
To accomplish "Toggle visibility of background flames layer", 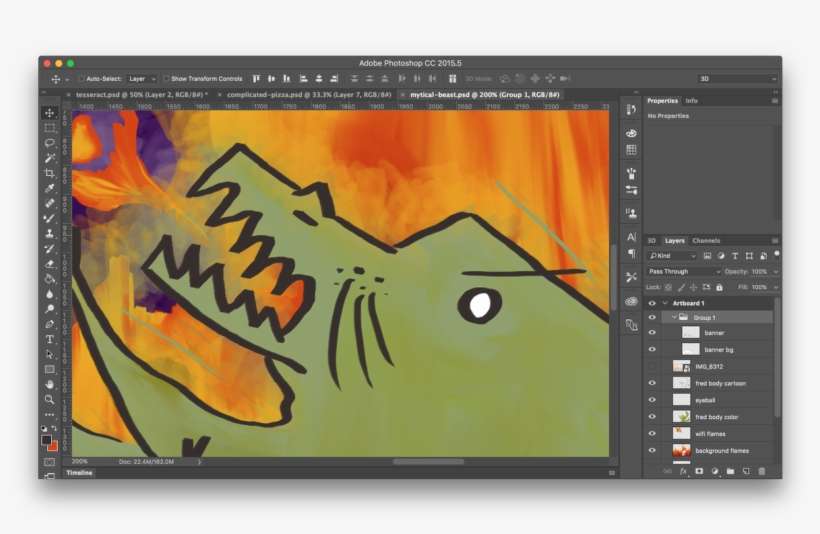I will pos(652,451).
